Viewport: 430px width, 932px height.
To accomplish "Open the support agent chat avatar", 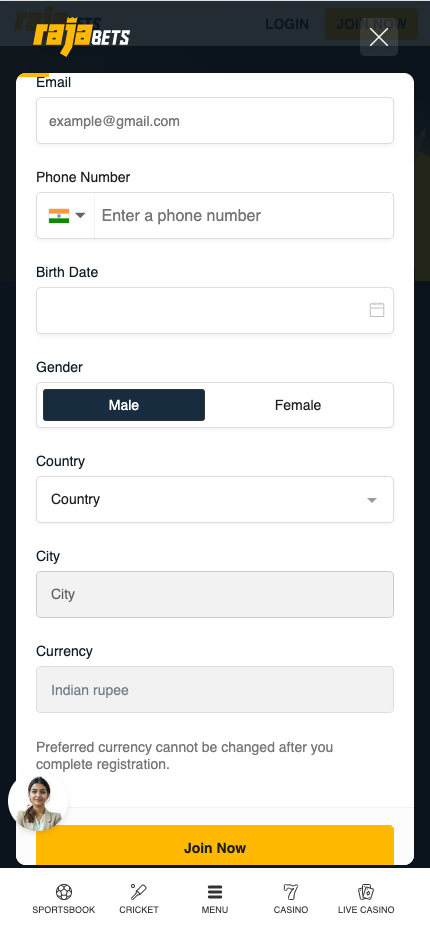I will [38, 802].
